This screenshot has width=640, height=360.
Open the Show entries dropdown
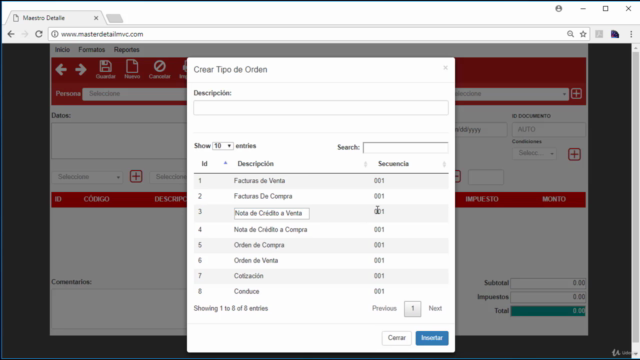223,146
